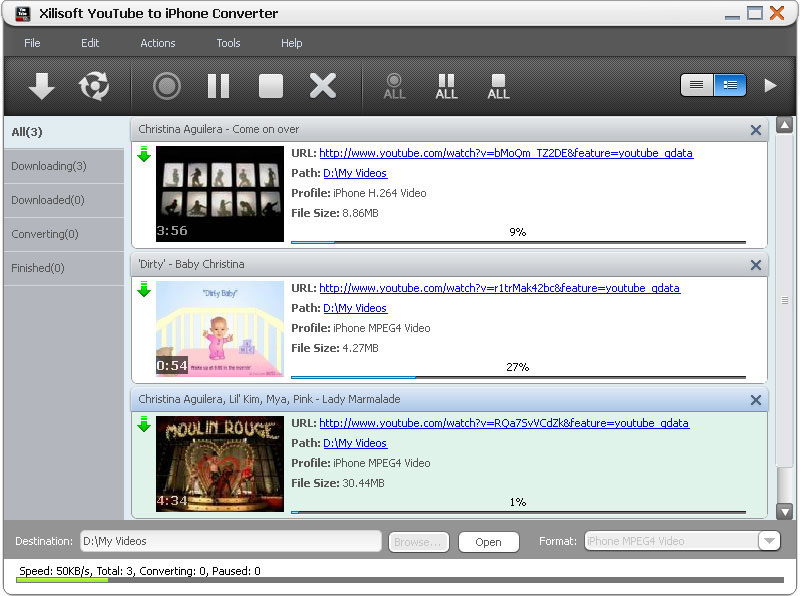Stop the selected task with square icon
The height and width of the screenshot is (596, 800).
271,86
